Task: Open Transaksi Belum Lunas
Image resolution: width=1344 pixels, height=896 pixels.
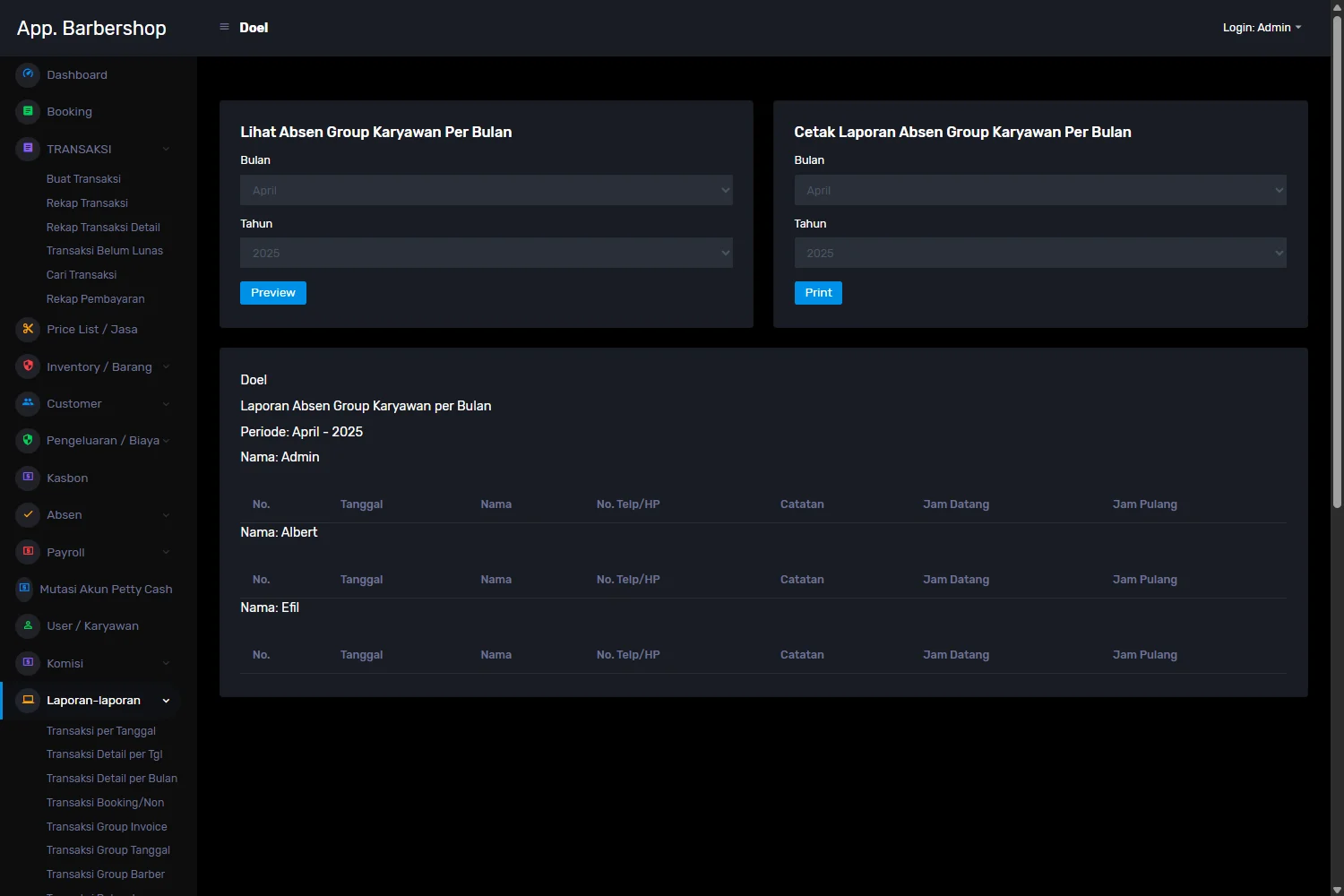Action: [105, 251]
